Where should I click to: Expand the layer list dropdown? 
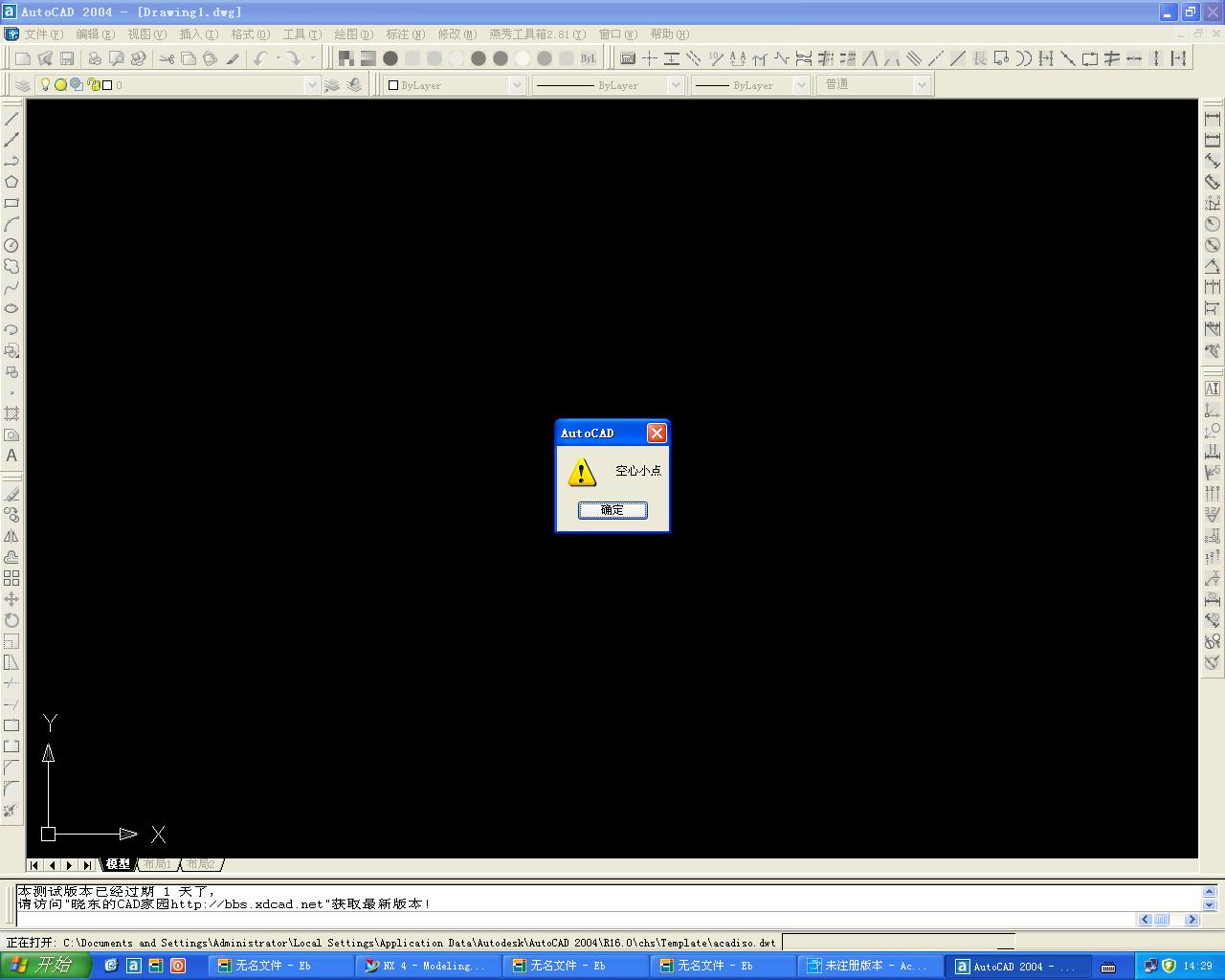(311, 85)
